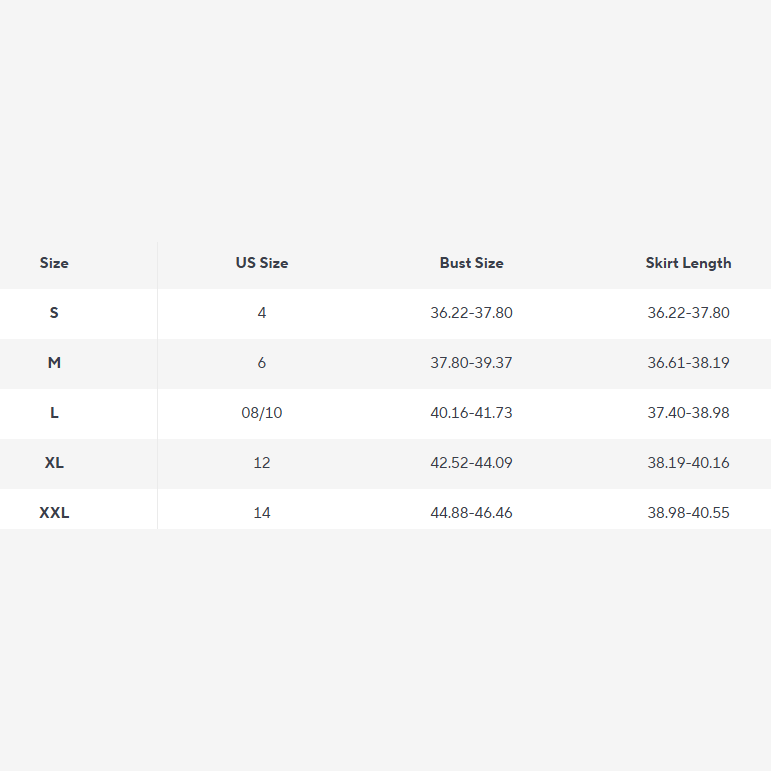771x771 pixels.
Task: Click skirt length 38.98-40.55 cell
Action: pos(688,513)
